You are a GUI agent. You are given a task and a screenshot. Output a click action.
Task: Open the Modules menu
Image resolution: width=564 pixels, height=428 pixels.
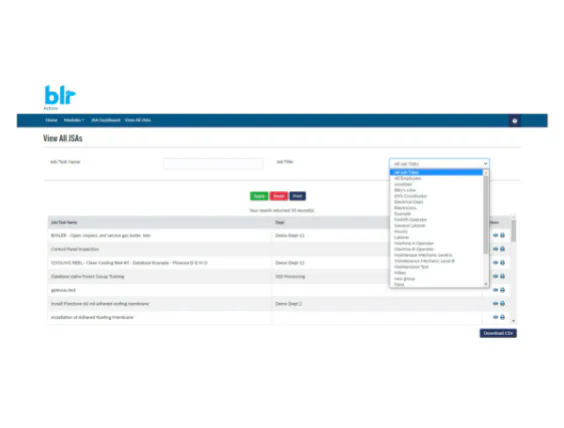click(x=74, y=120)
